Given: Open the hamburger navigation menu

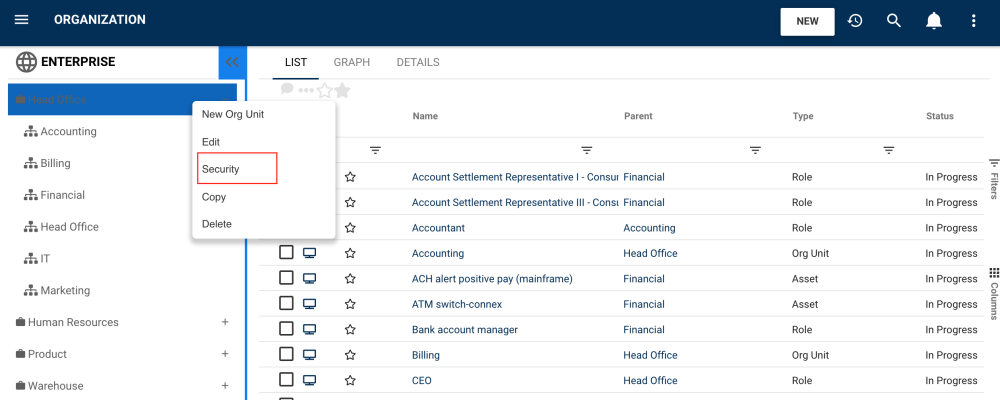Looking at the screenshot, I should pyautogui.click(x=21, y=20).
